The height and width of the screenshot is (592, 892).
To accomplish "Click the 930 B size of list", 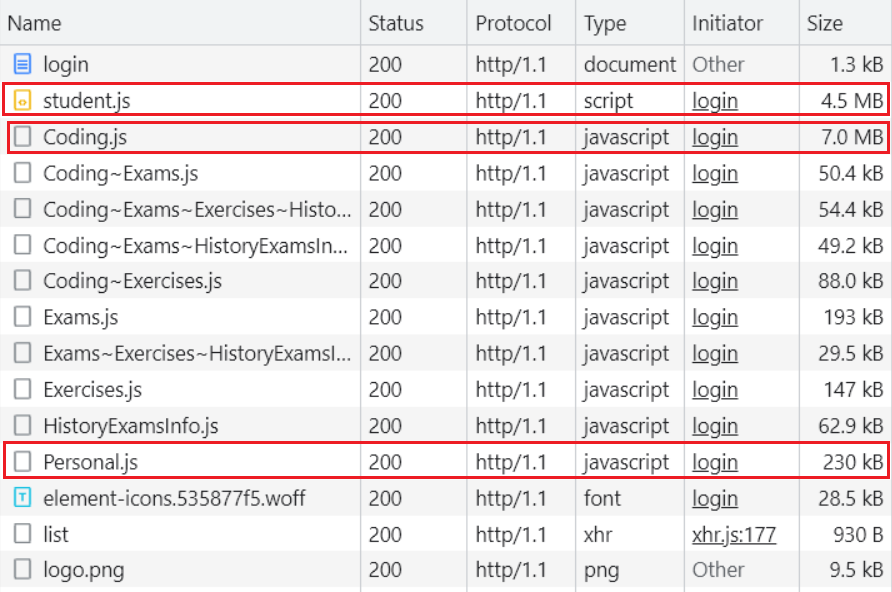I will 858,535.
